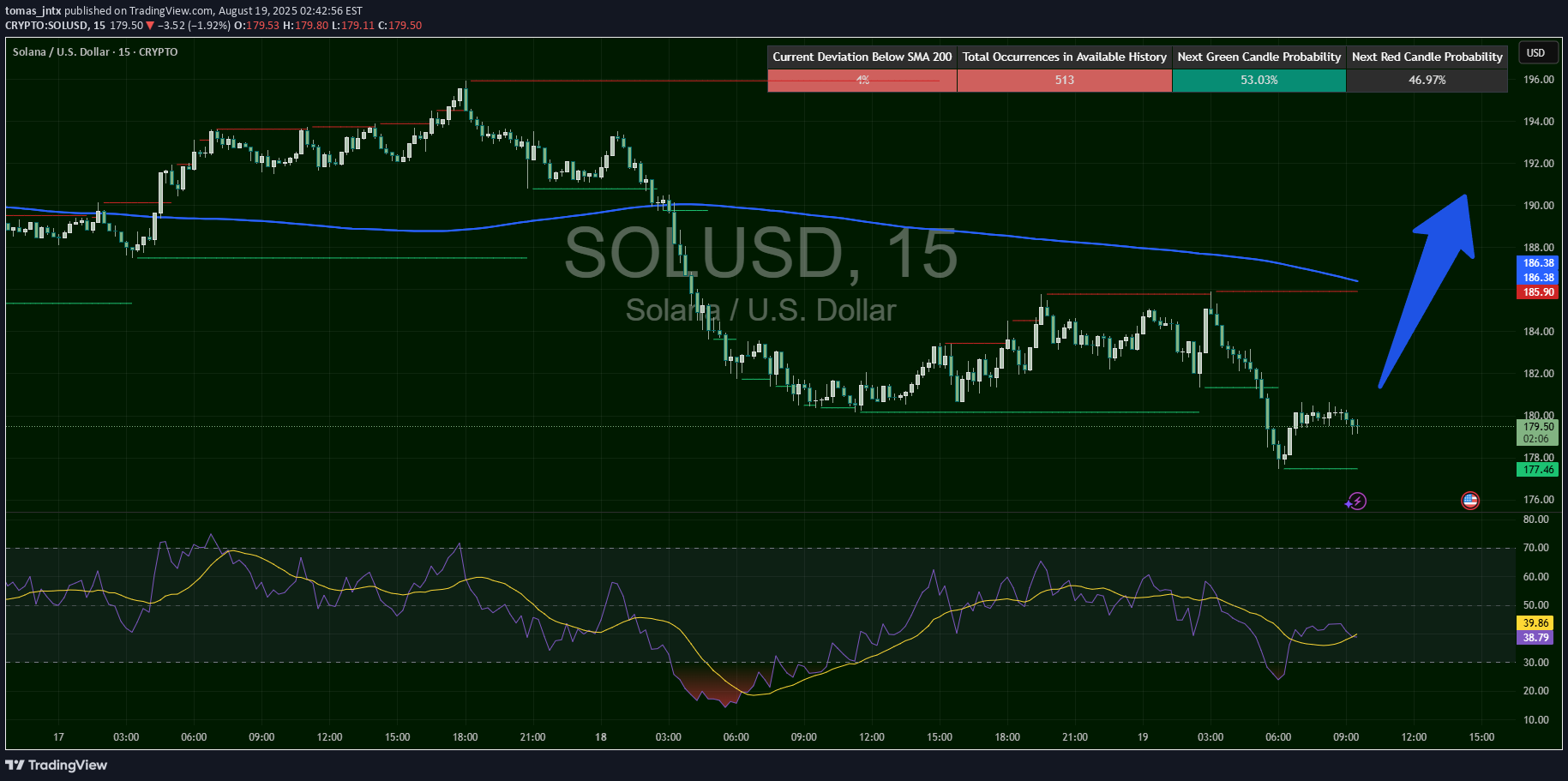1568x781 pixels.
Task: Click the Solana / U.S. Dollar legend title
Action: point(95,51)
